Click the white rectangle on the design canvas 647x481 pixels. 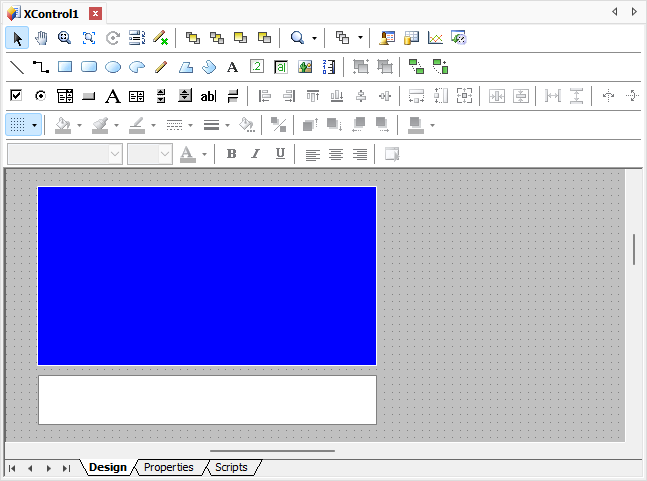[207, 400]
